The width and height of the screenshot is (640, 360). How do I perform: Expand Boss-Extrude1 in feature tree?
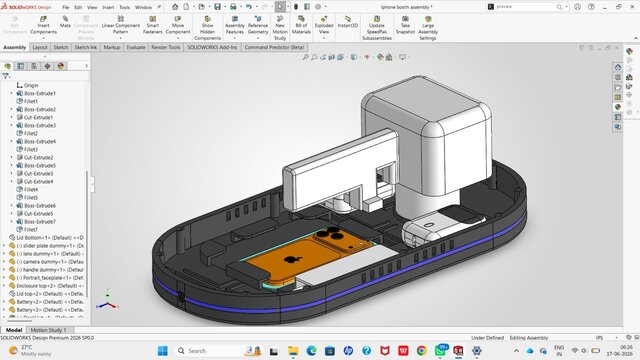(11, 93)
